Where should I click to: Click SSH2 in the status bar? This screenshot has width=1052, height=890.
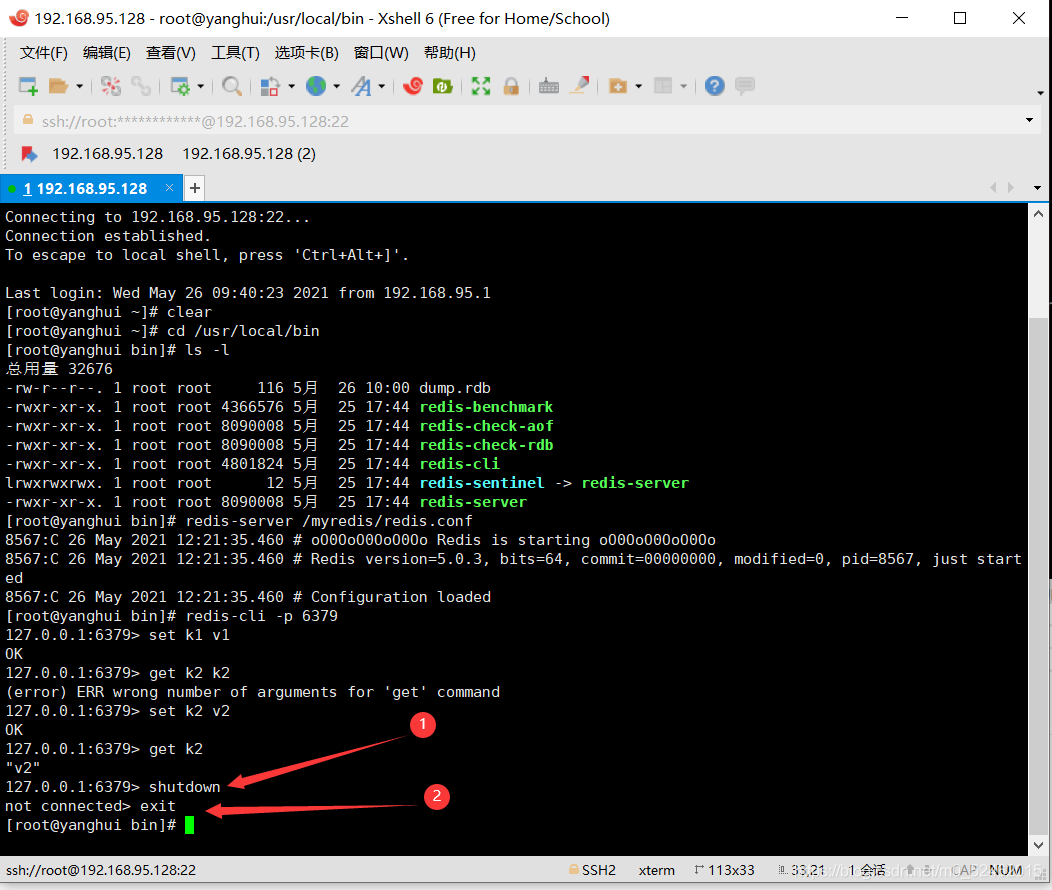coord(598,870)
